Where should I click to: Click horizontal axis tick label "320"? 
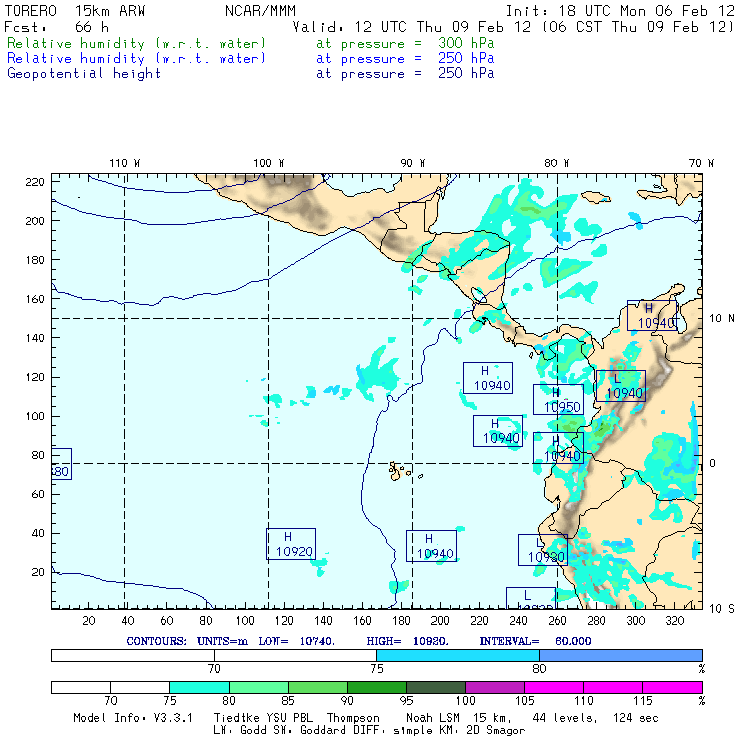tap(675, 621)
